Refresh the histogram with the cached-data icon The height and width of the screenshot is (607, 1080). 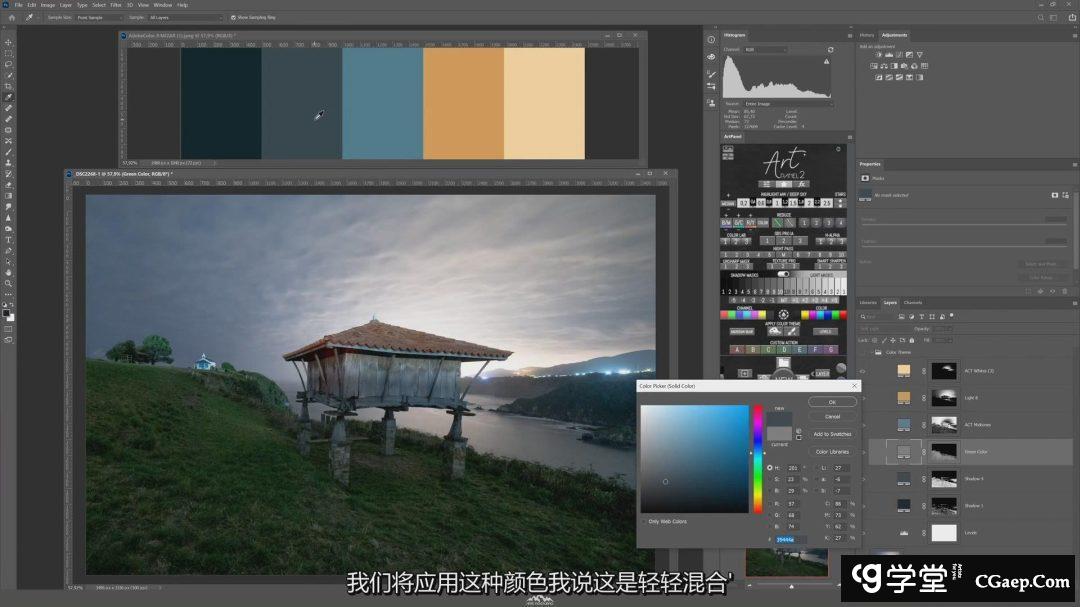[830, 49]
